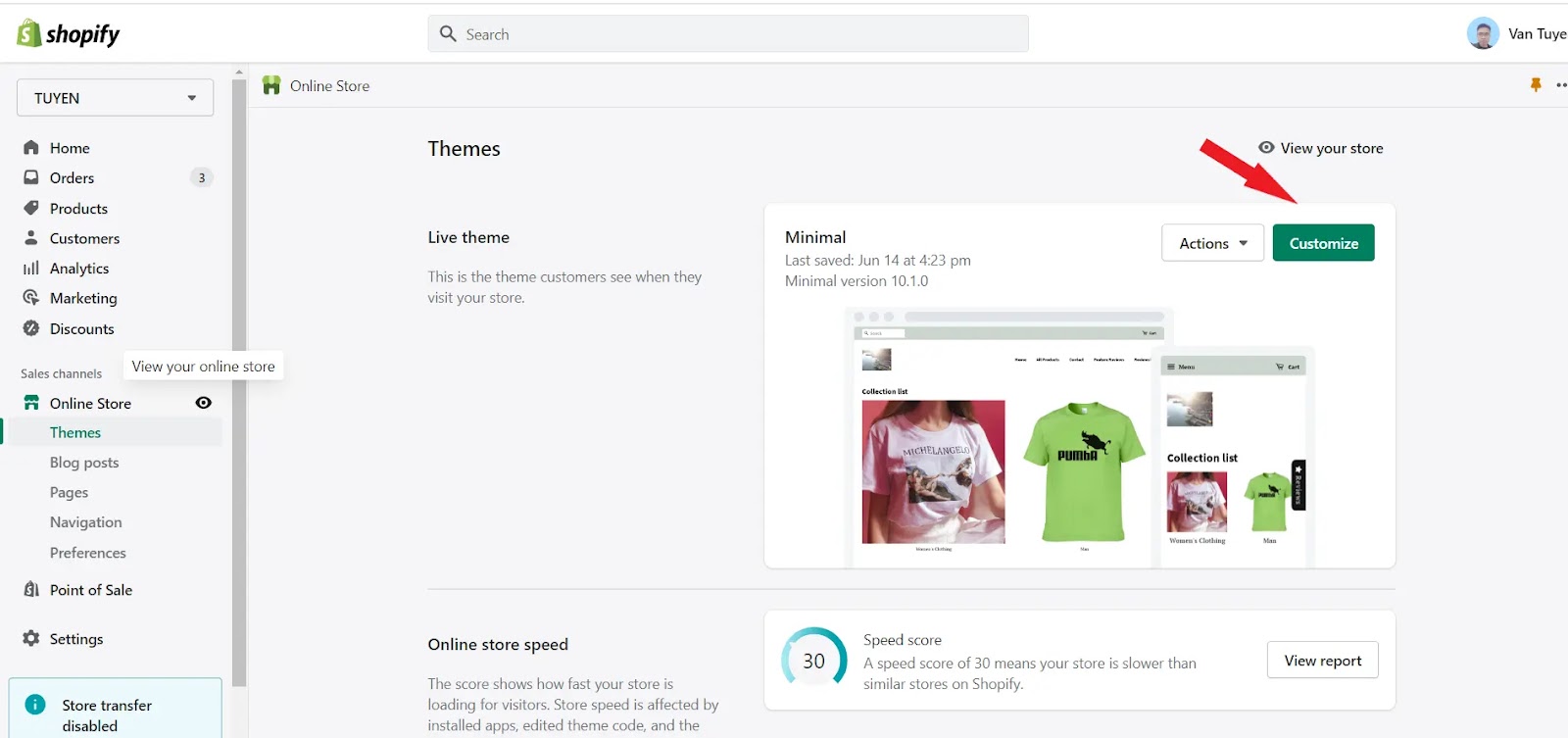Click the Point of Sale bag icon

pyautogui.click(x=31, y=589)
